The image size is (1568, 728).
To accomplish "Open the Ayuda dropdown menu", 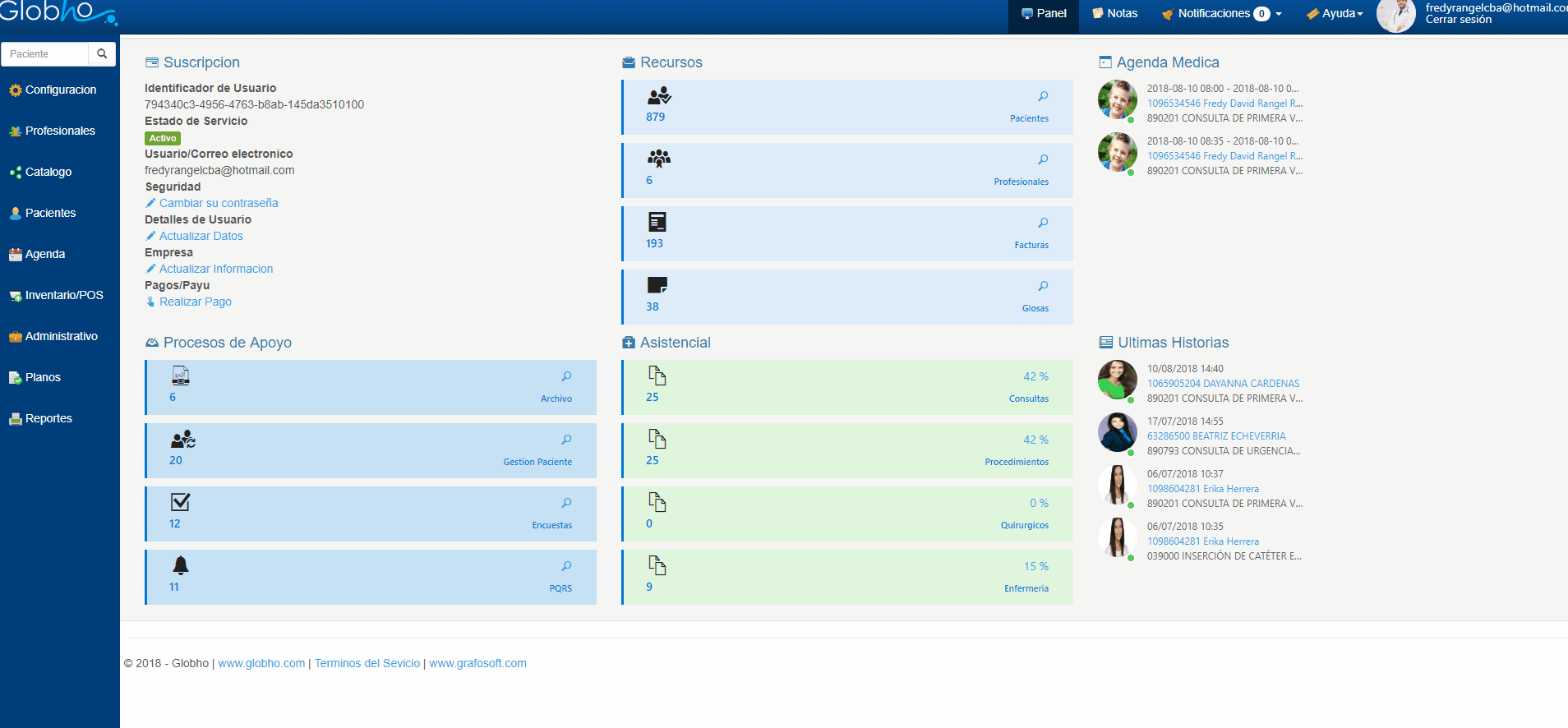I will tap(1335, 14).
